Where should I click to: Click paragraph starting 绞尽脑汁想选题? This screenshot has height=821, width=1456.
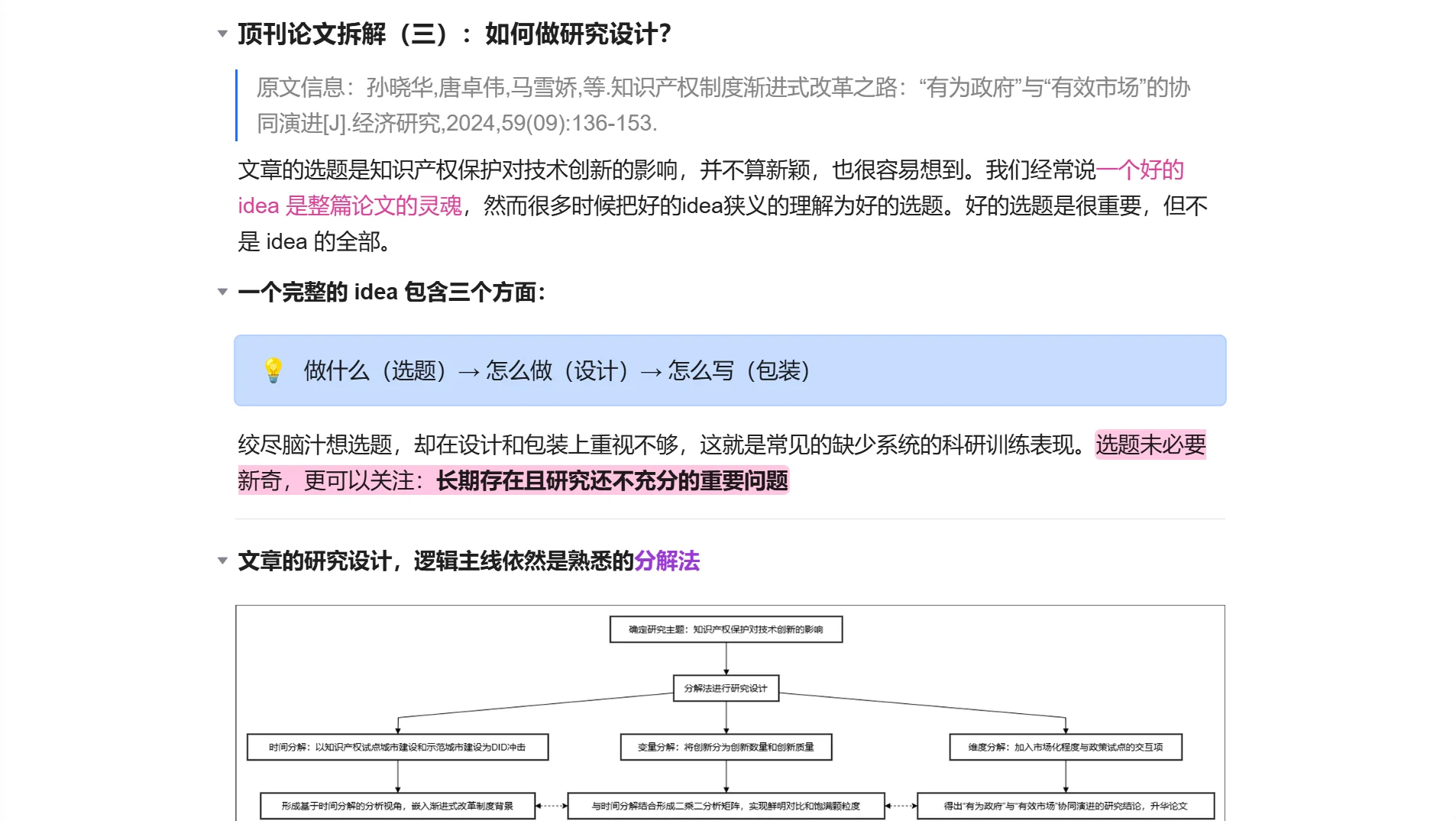click(722, 463)
